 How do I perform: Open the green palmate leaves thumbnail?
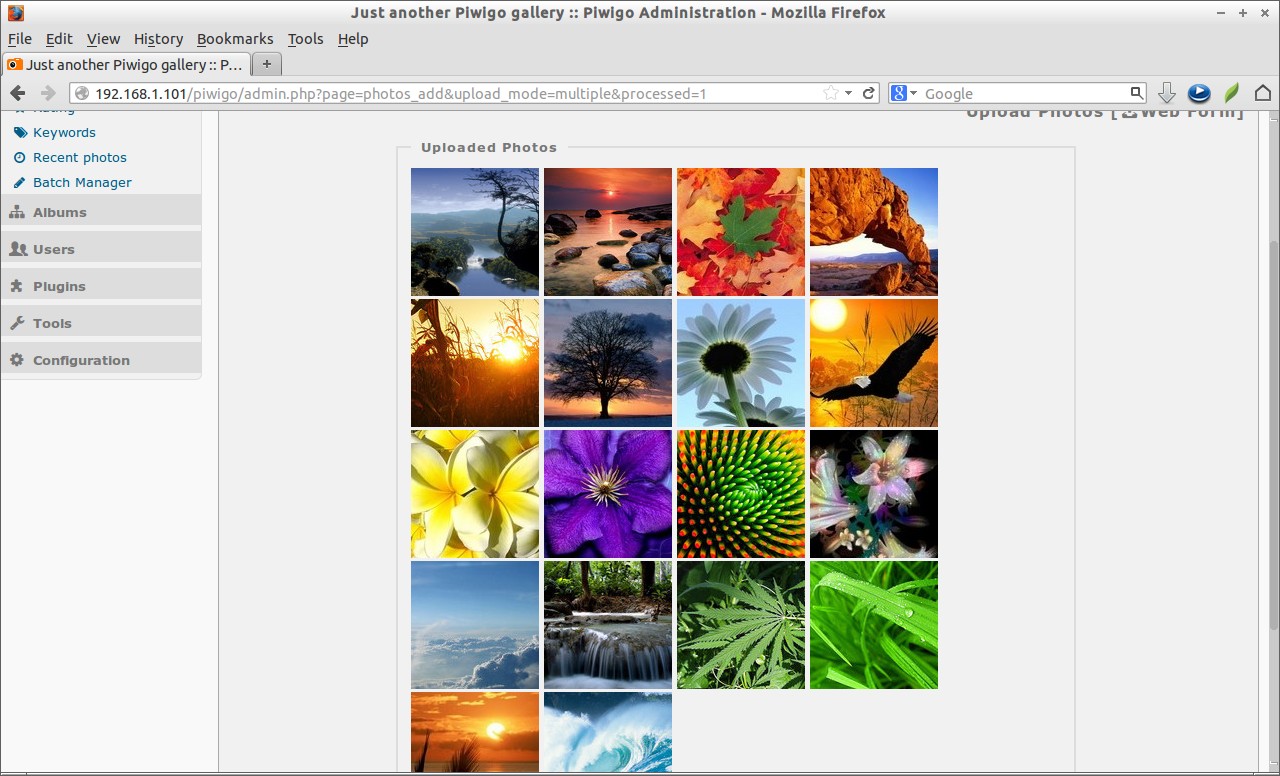click(x=741, y=625)
